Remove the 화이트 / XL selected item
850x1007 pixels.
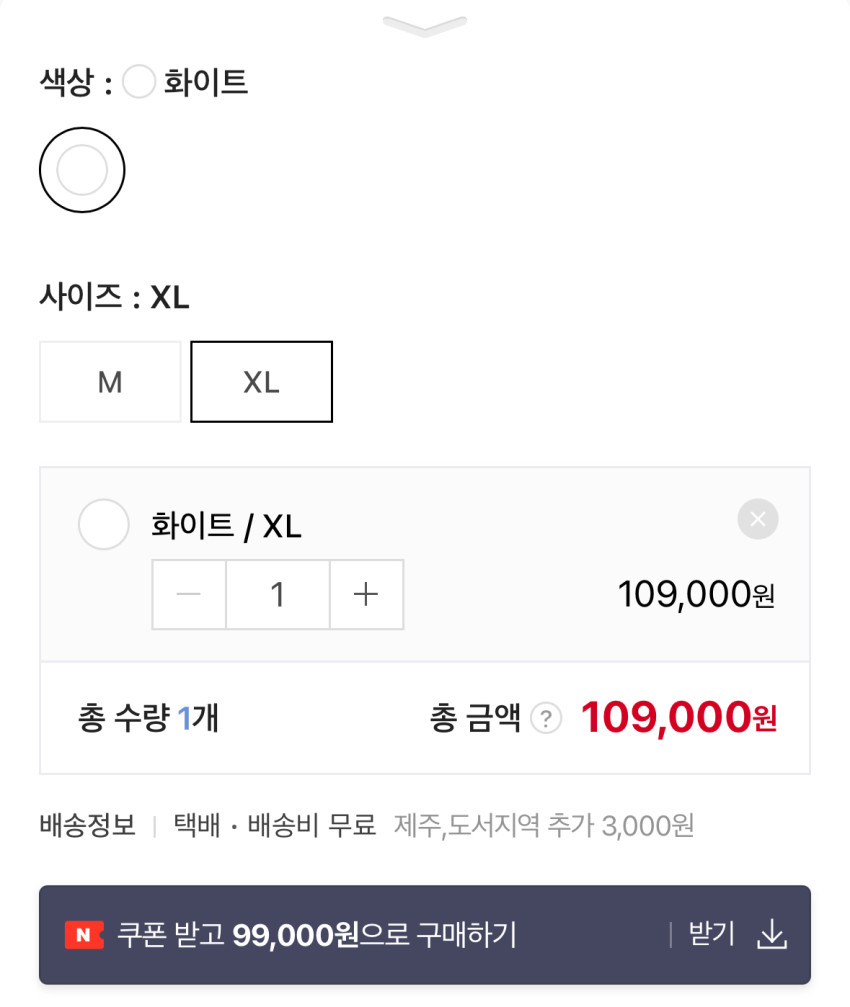(x=757, y=519)
